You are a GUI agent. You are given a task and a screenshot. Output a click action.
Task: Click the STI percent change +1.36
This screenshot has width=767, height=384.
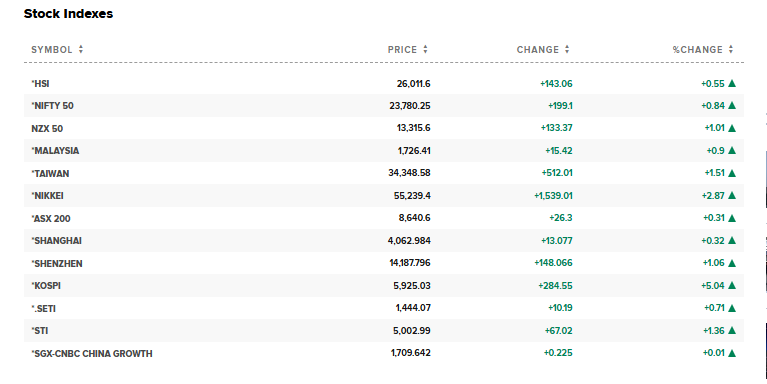[714, 331]
